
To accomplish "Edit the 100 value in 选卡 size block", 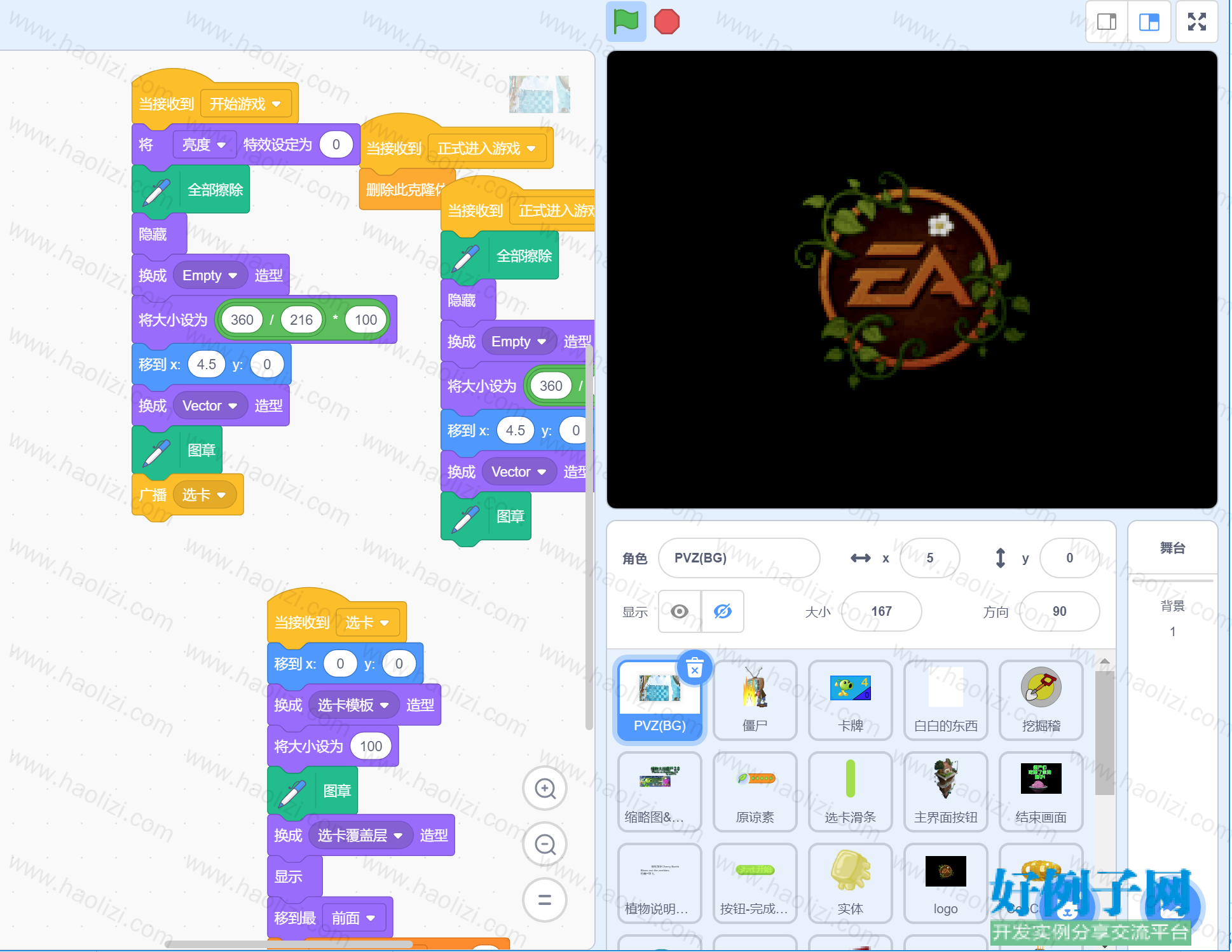I will (x=371, y=746).
